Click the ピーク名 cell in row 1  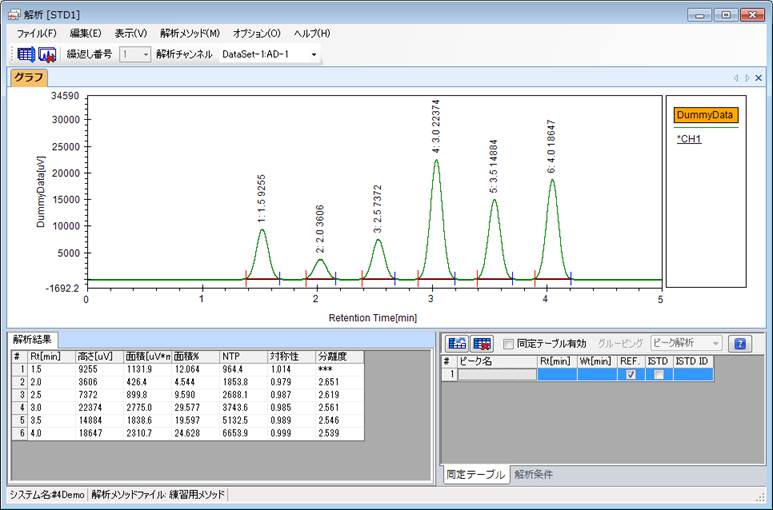(496, 375)
